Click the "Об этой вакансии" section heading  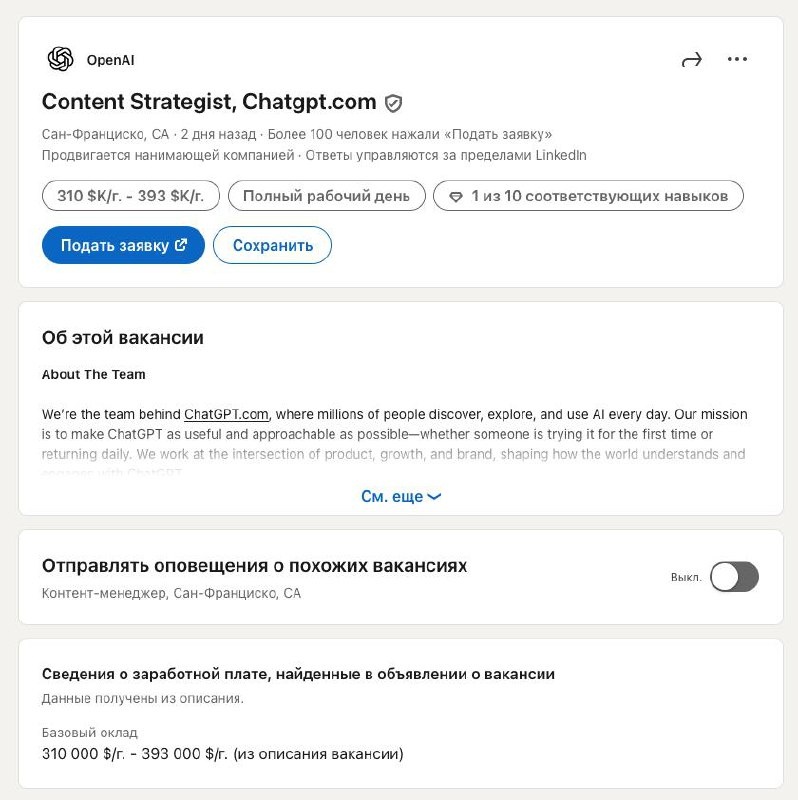point(123,338)
